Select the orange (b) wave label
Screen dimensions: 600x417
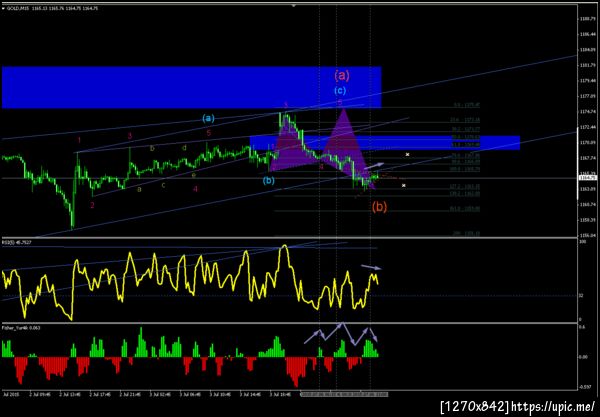pyautogui.click(x=379, y=207)
